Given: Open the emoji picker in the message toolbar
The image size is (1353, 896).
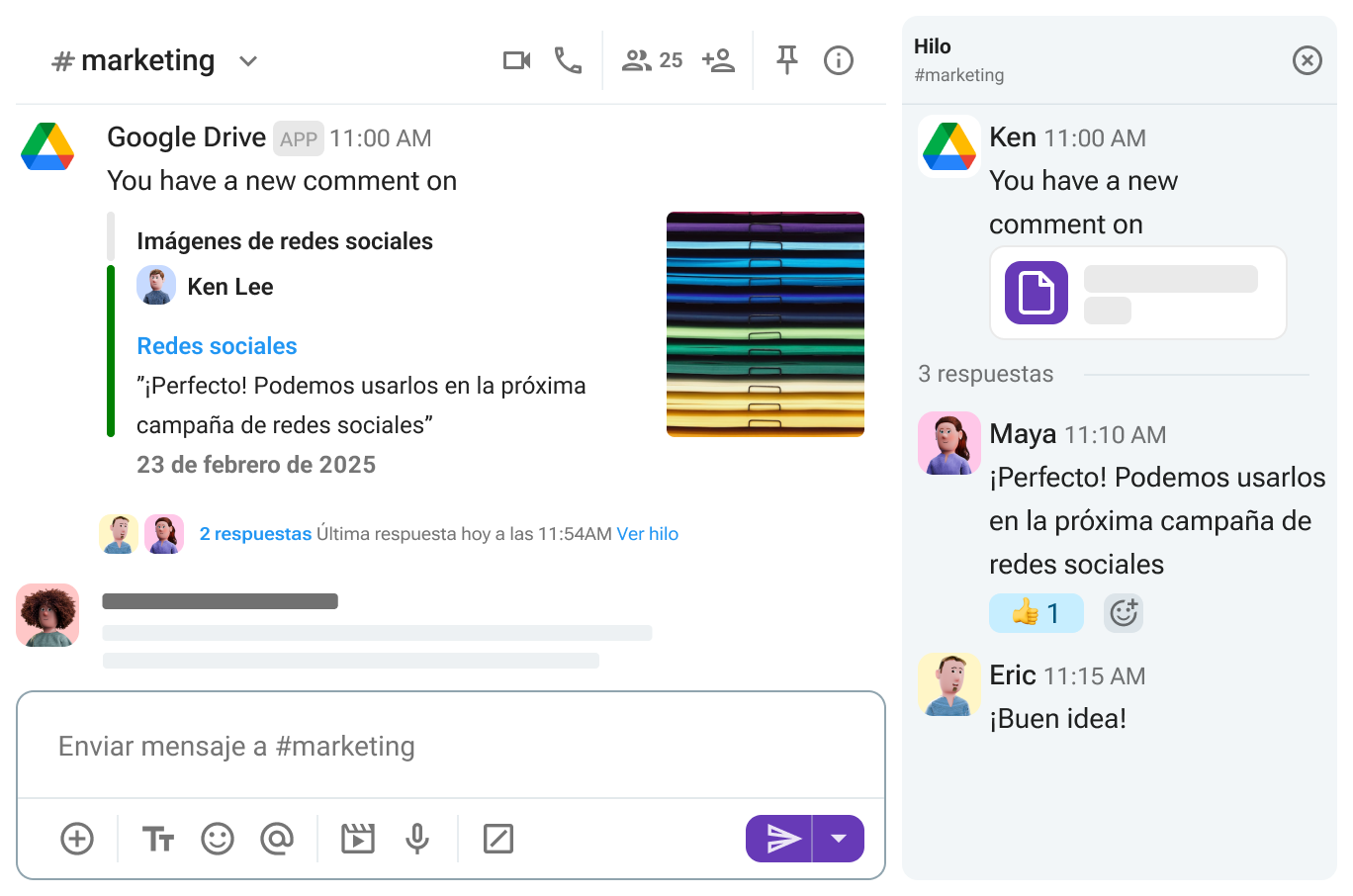Looking at the screenshot, I should tap(218, 838).
